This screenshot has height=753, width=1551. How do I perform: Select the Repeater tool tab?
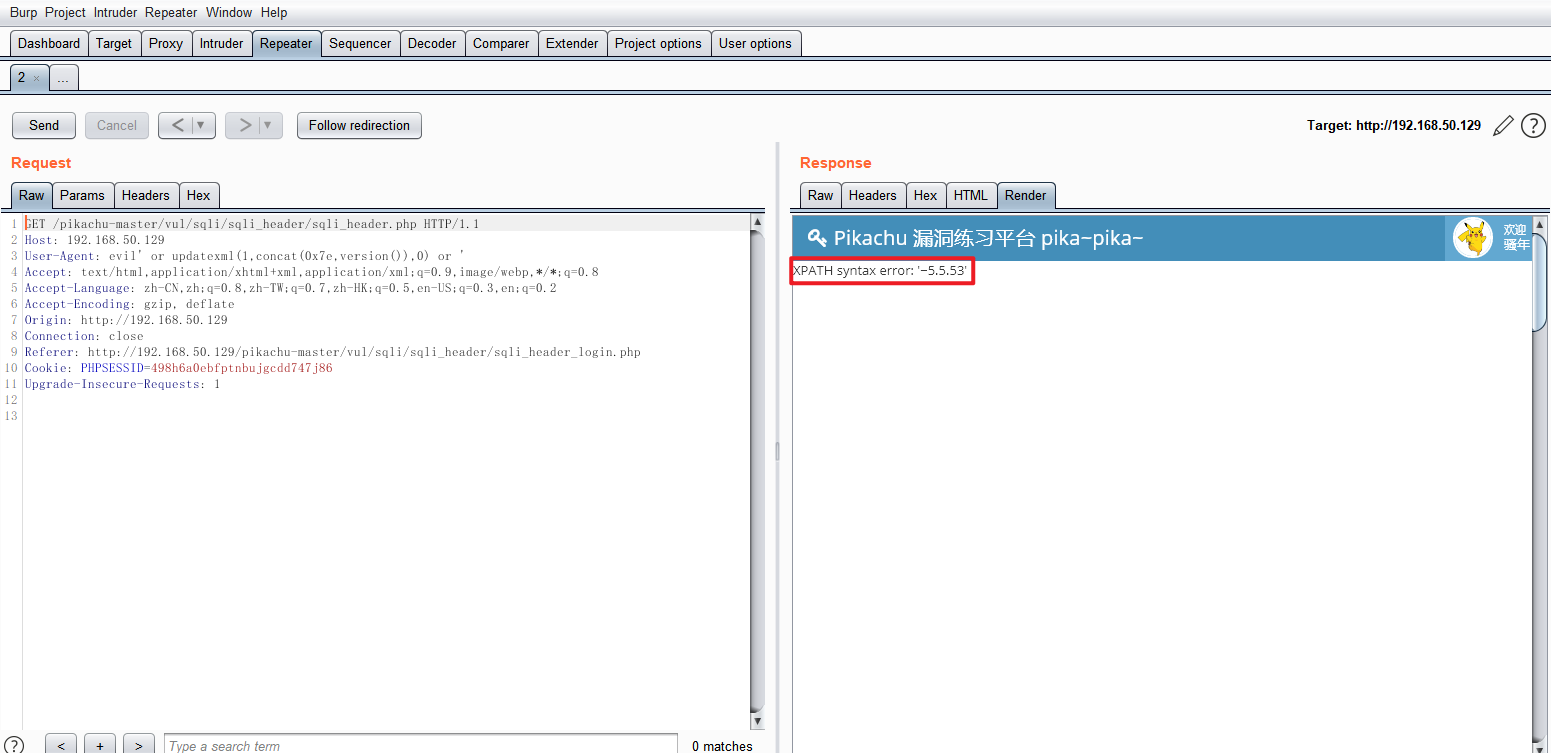286,44
